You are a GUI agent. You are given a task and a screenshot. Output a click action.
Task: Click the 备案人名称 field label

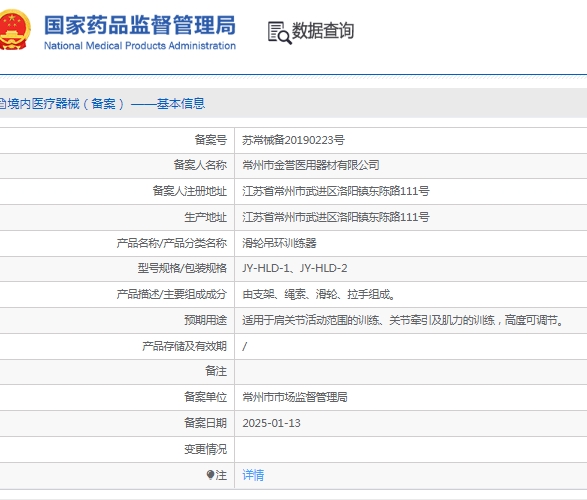(x=200, y=165)
